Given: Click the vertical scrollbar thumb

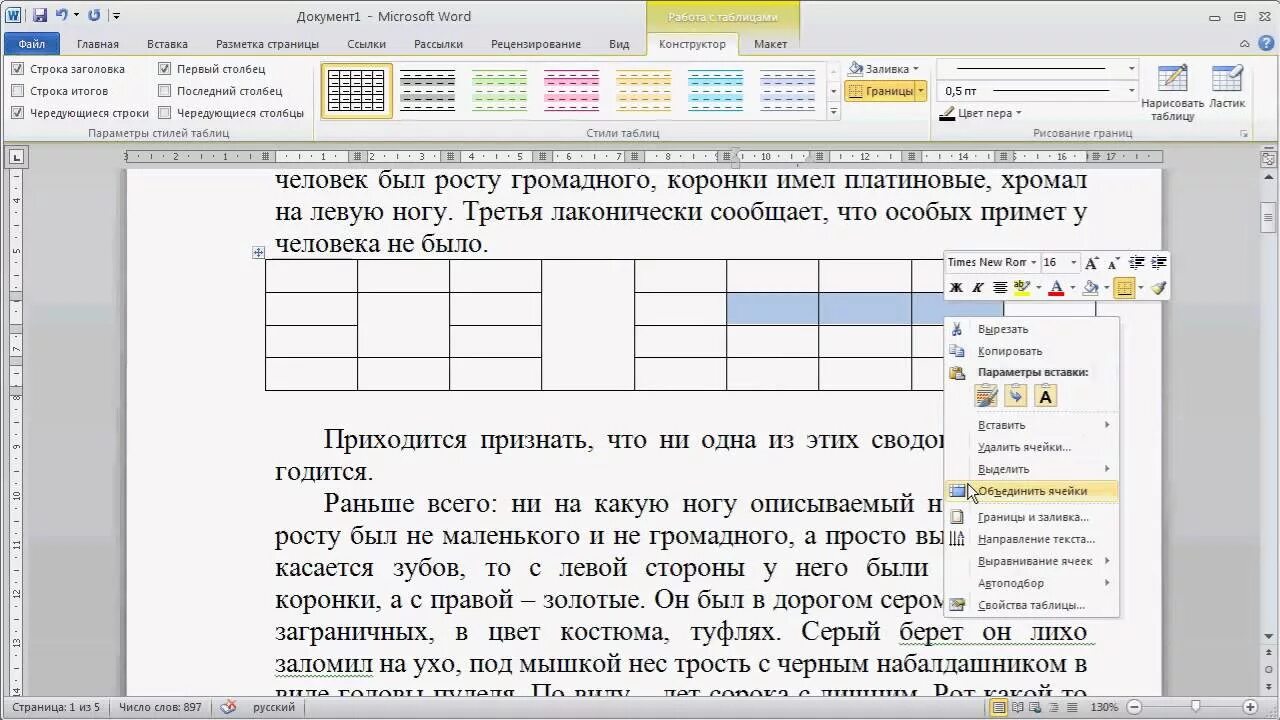Looking at the screenshot, I should 1269,216.
